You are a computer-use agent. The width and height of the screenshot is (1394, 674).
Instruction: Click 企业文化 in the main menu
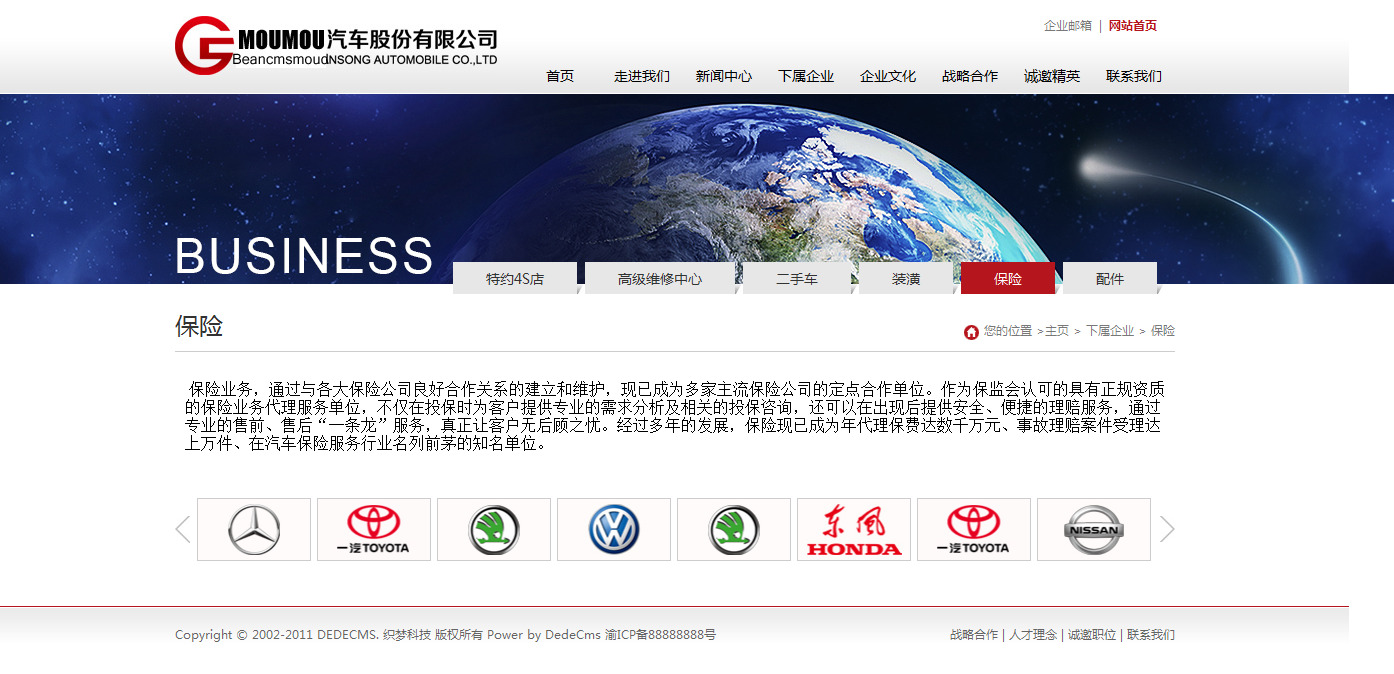(888, 76)
